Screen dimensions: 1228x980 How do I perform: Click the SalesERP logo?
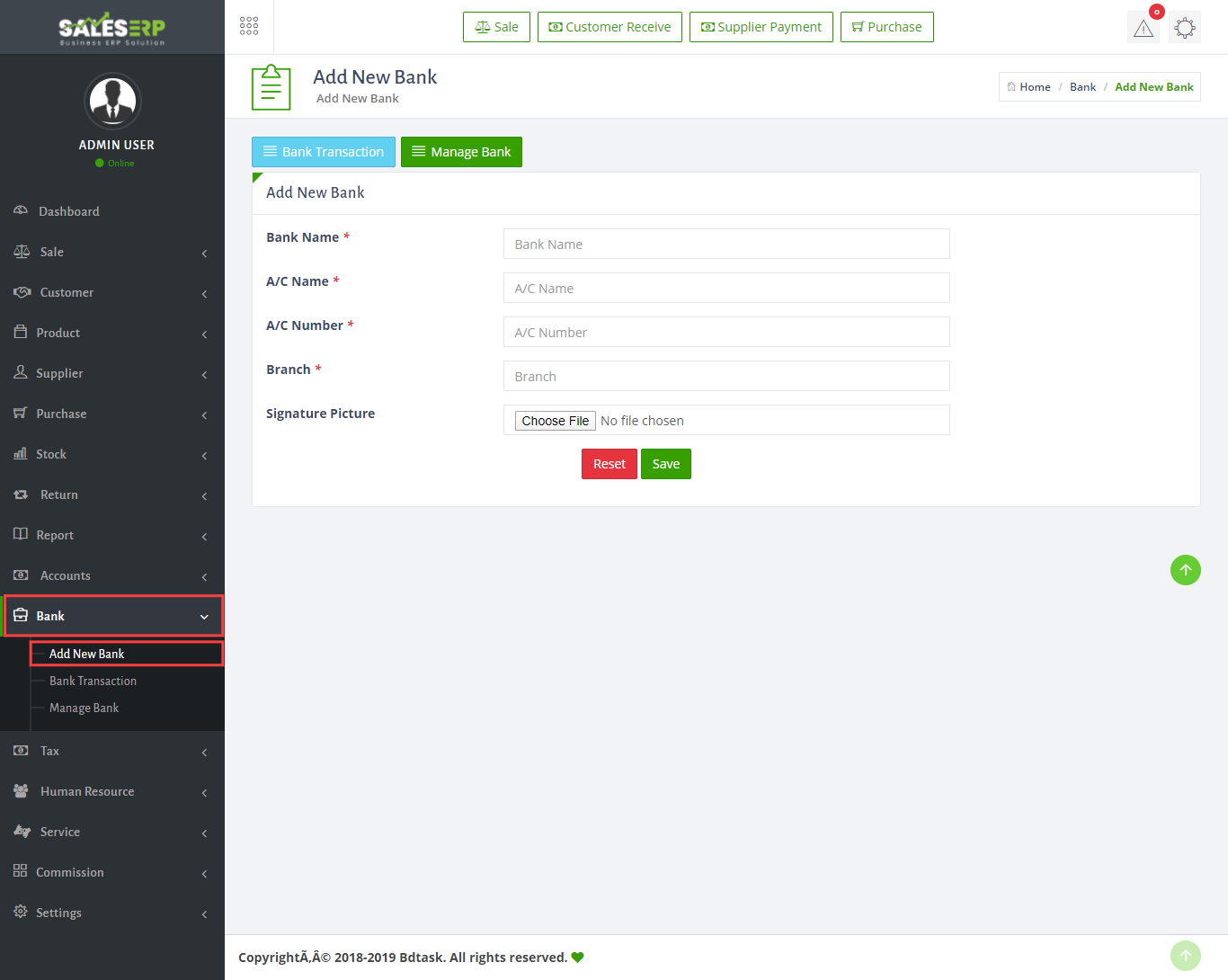(112, 27)
